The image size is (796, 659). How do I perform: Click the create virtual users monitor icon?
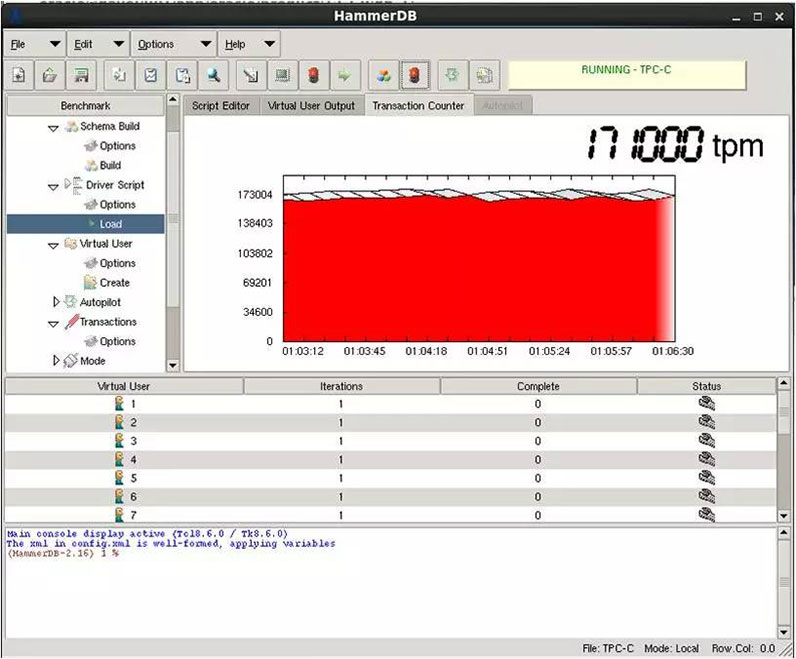282,76
